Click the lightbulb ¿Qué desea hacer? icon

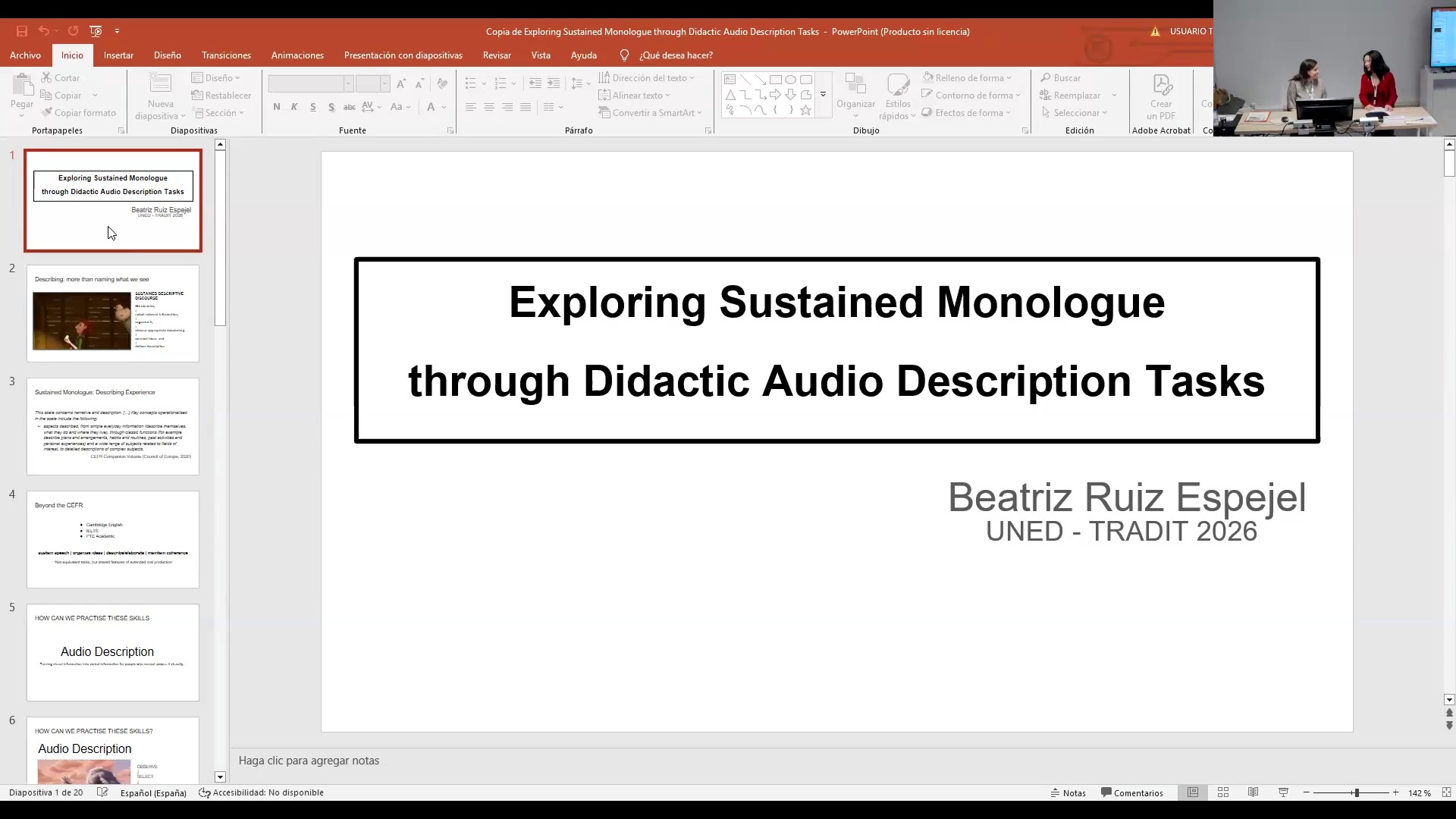coord(624,55)
